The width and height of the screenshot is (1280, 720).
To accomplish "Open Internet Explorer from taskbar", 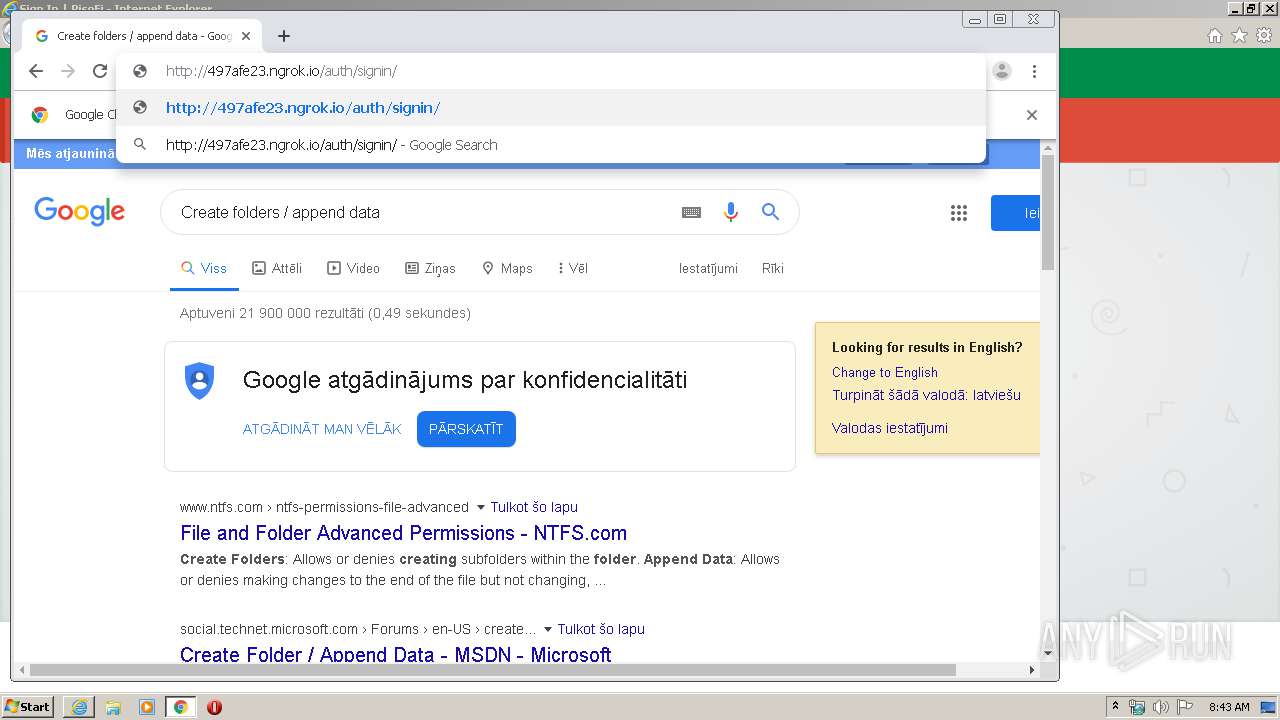I will point(79,707).
